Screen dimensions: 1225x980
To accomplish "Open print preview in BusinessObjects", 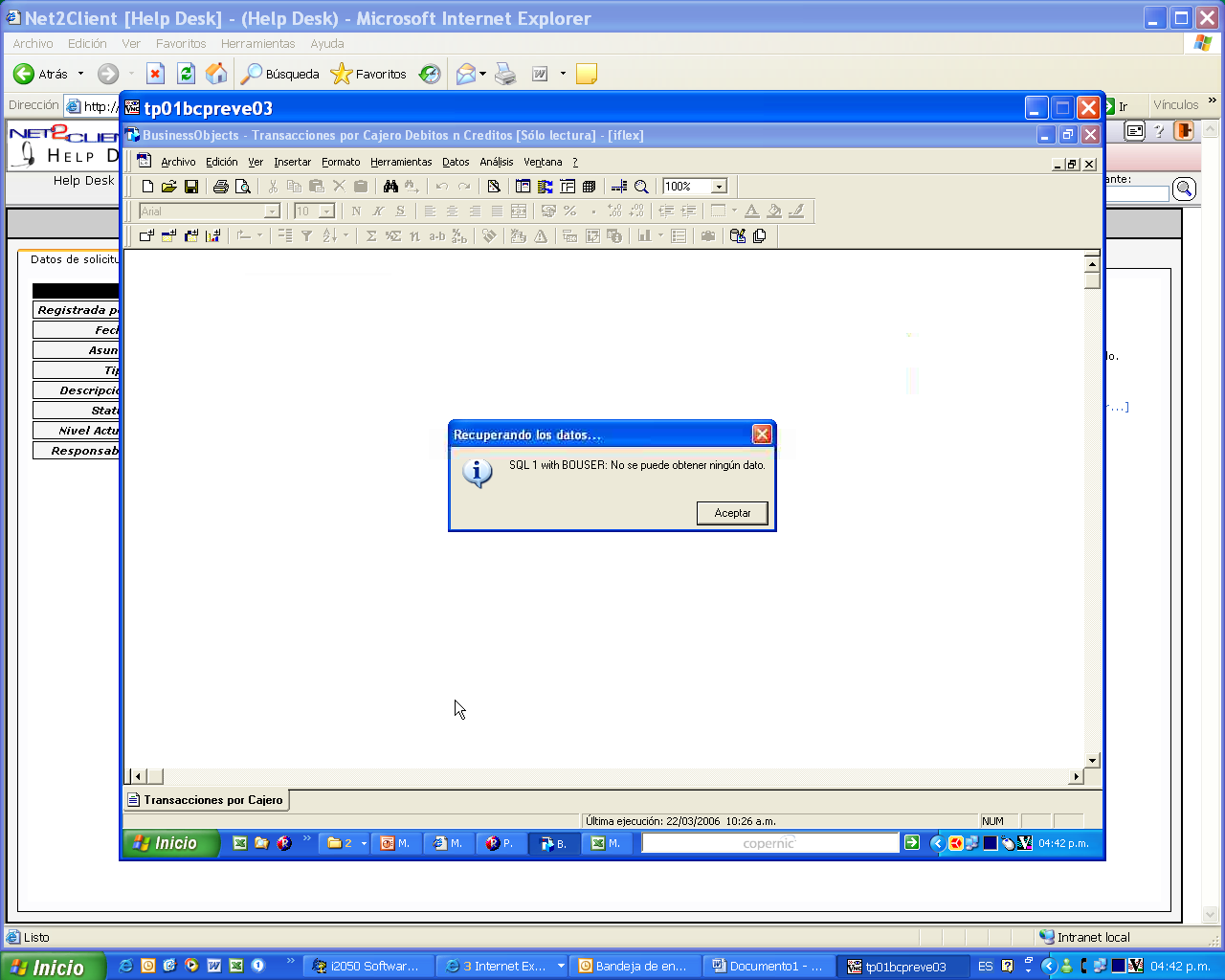I will click(243, 187).
